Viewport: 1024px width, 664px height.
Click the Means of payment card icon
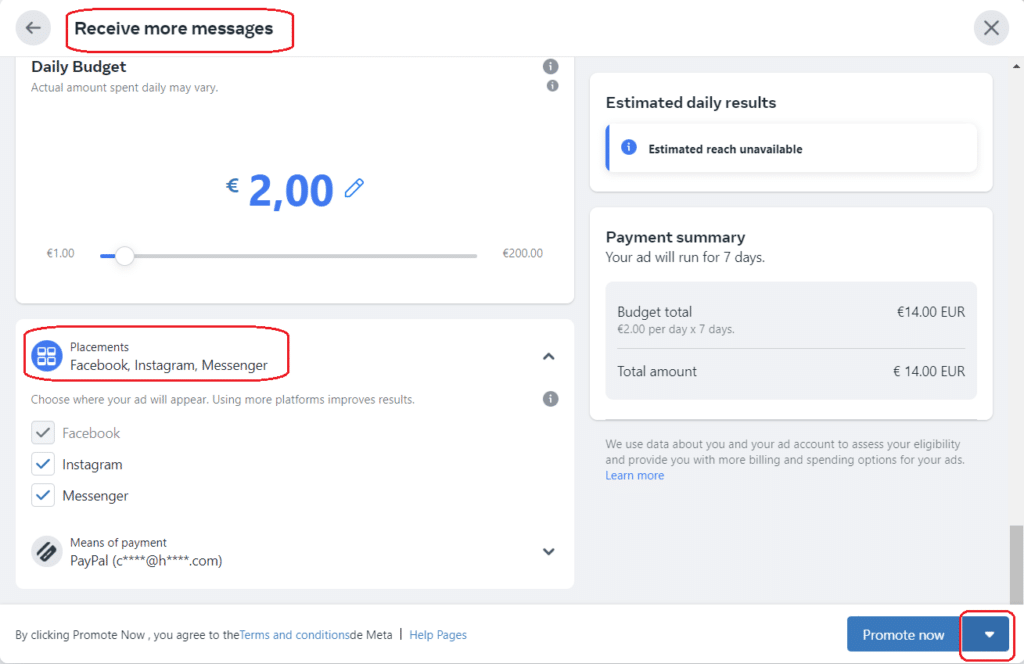(46, 552)
